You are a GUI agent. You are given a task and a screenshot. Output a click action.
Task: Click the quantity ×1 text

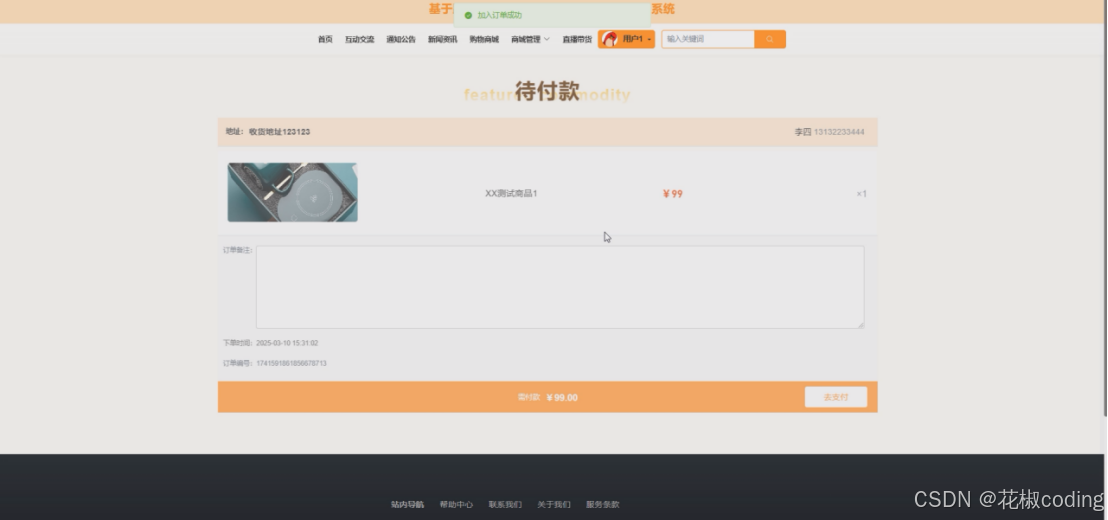[x=861, y=194]
